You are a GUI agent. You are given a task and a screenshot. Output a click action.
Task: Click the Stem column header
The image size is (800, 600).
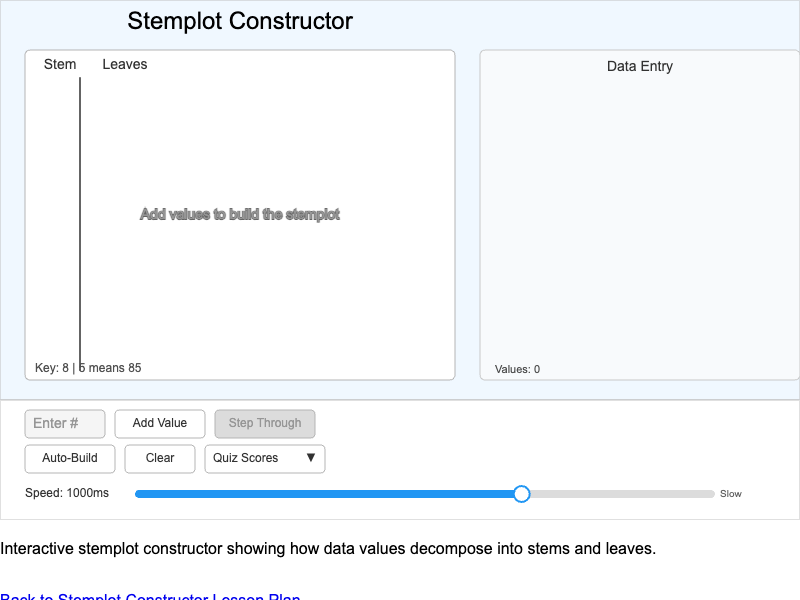[x=59, y=64]
